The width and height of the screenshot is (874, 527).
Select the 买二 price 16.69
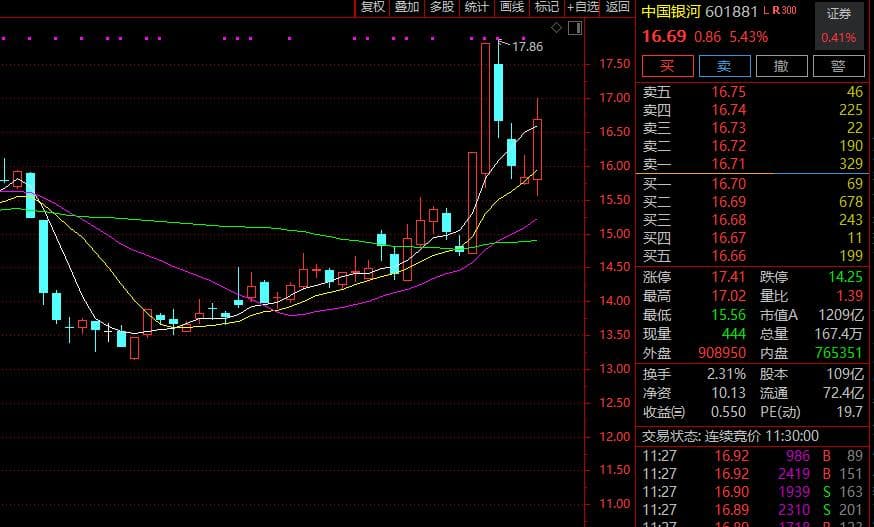pos(729,202)
